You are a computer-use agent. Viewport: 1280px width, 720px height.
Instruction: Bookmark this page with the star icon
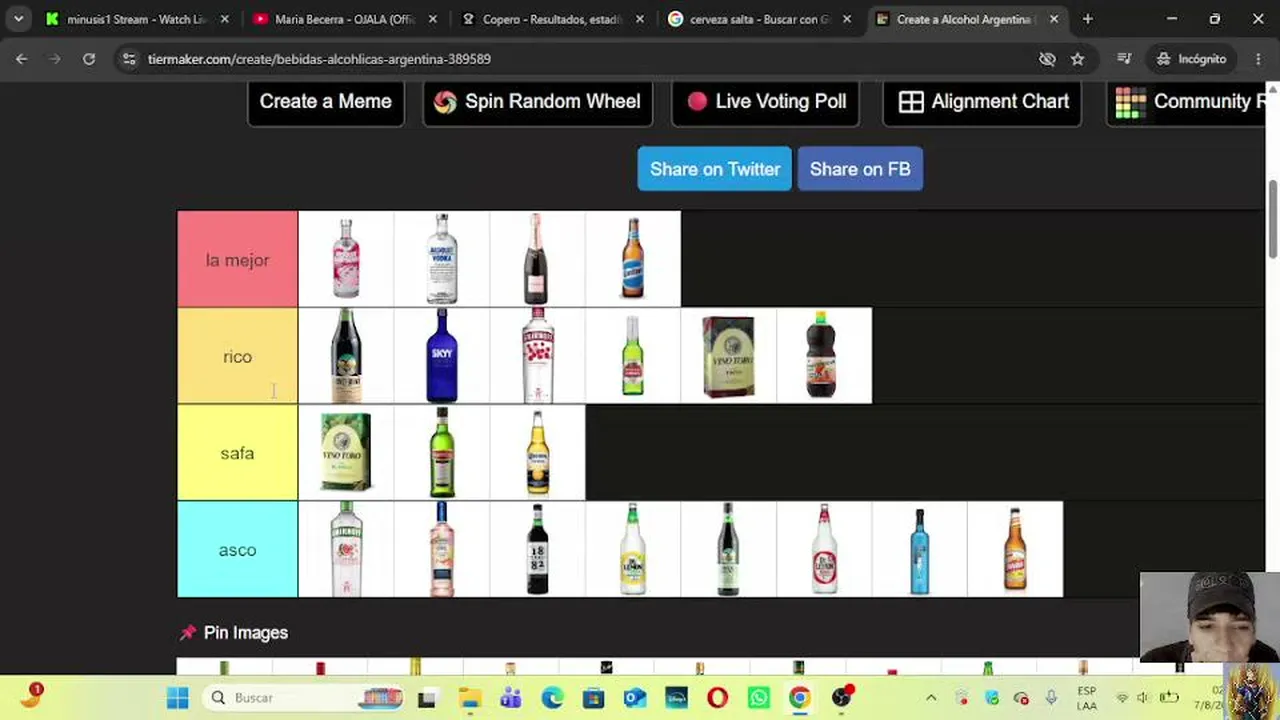click(x=1077, y=59)
